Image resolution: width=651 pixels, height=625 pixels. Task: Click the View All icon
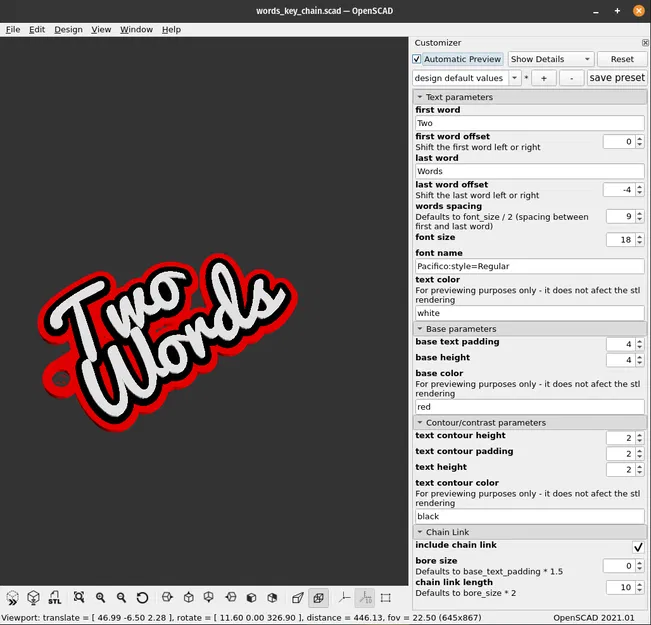click(x=79, y=598)
